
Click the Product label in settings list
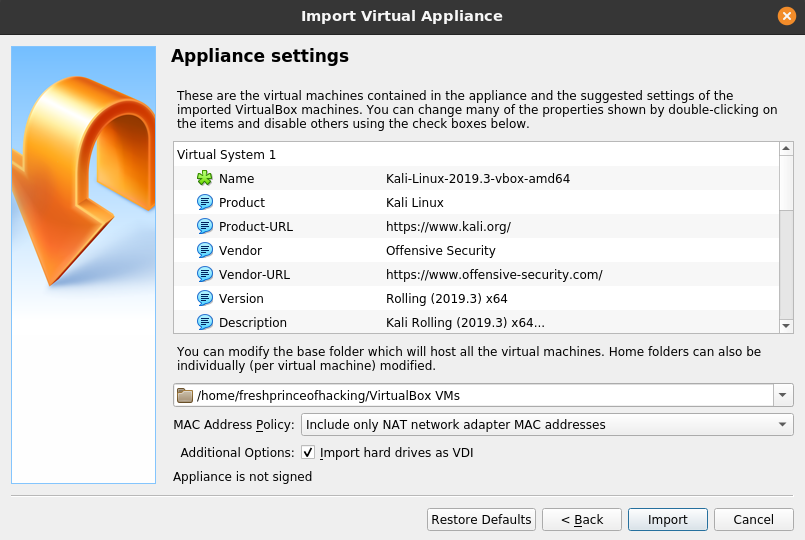pyautogui.click(x=242, y=203)
